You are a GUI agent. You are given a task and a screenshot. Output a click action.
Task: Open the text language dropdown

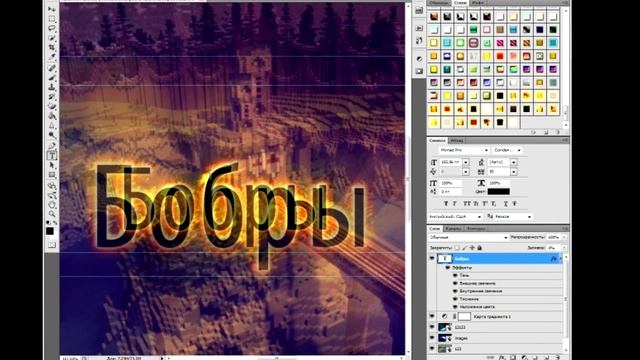455,216
